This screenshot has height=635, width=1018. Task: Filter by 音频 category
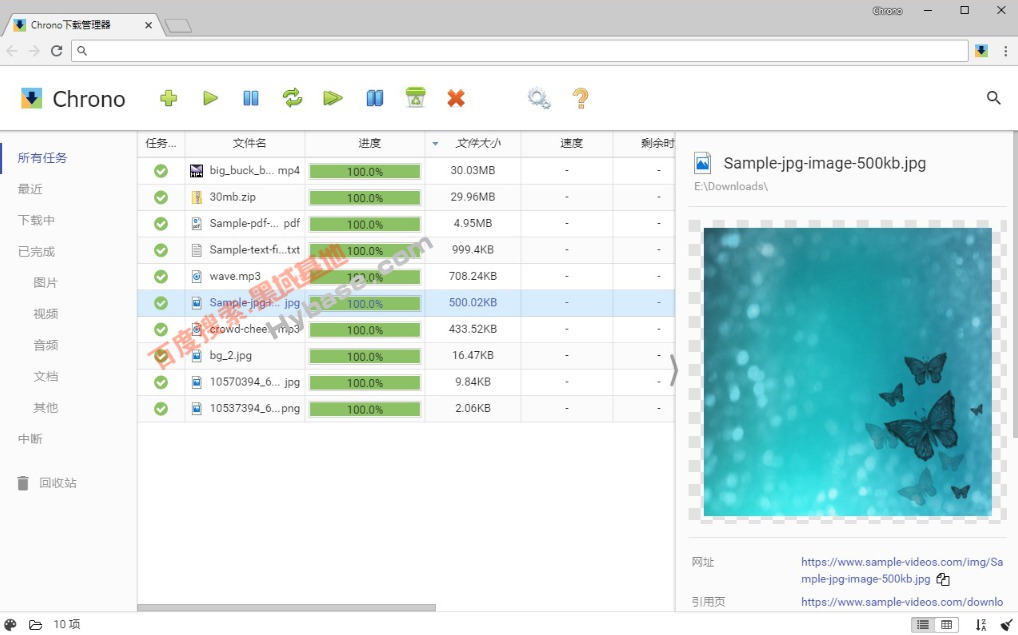click(45, 345)
